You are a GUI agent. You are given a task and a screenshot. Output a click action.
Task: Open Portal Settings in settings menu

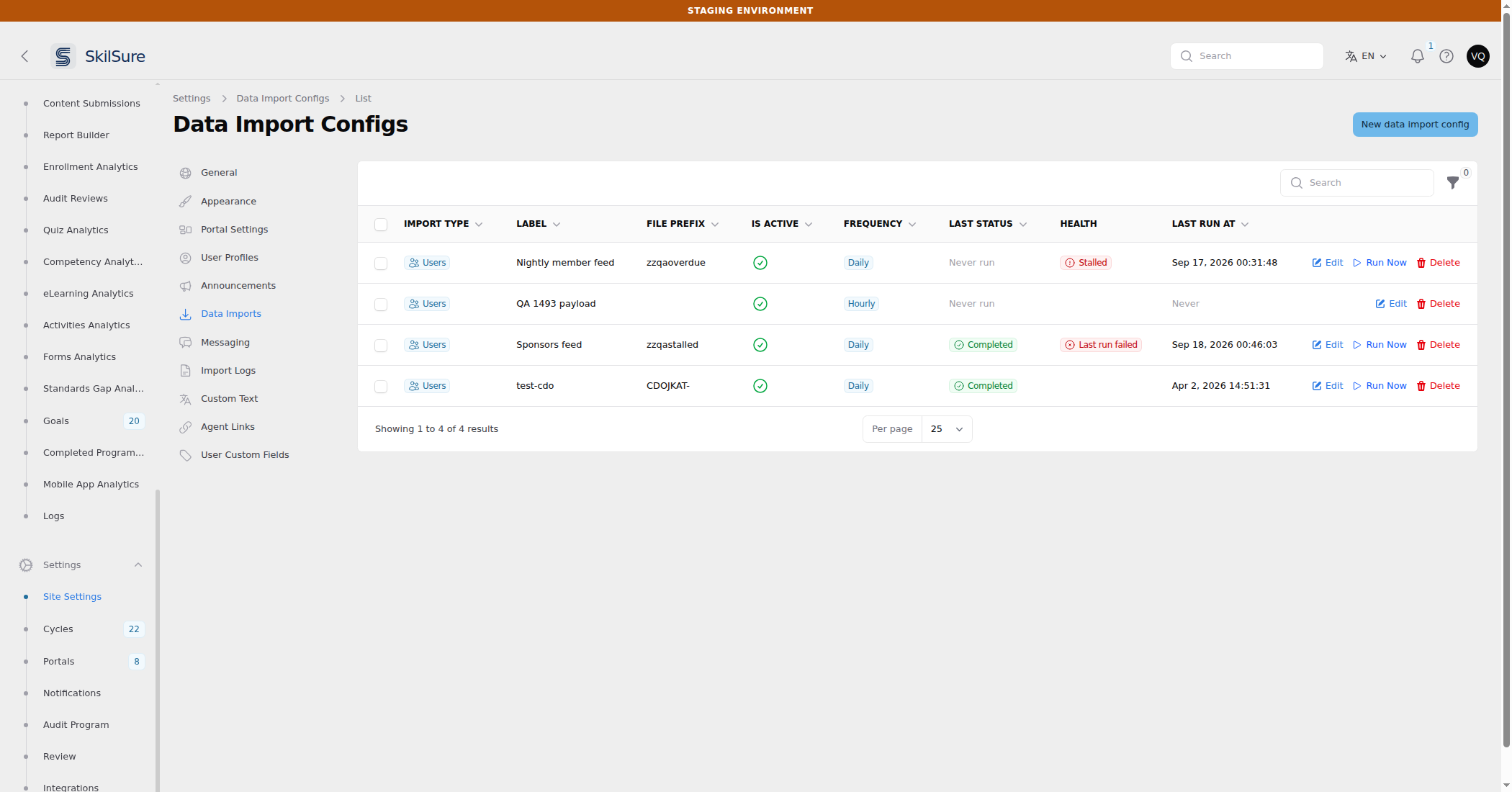(x=234, y=230)
